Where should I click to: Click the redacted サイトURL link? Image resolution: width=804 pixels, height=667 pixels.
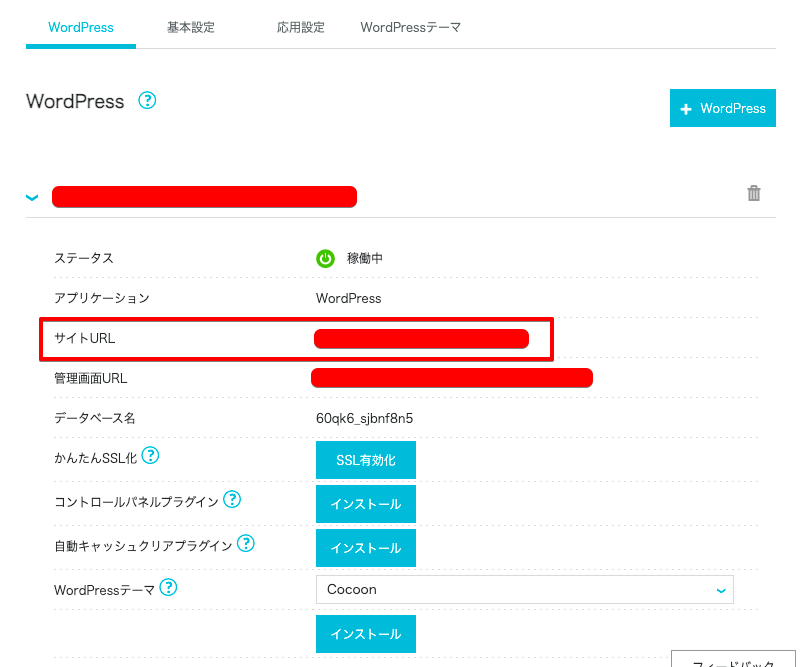pos(421,339)
